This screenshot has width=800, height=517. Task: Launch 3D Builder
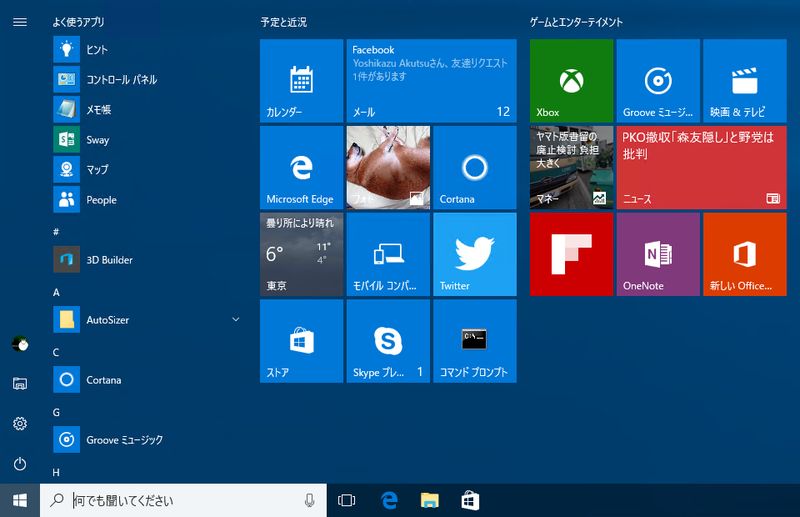[148, 260]
